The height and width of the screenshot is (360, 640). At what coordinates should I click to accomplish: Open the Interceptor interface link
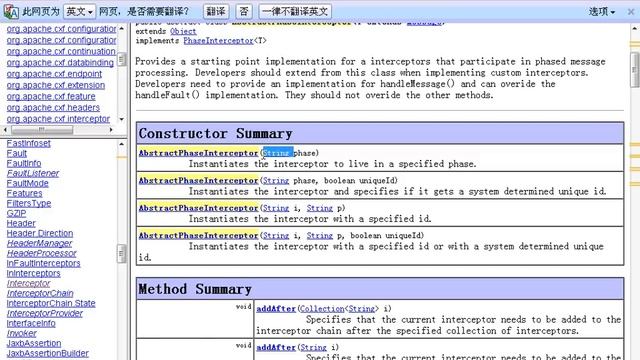29,283
